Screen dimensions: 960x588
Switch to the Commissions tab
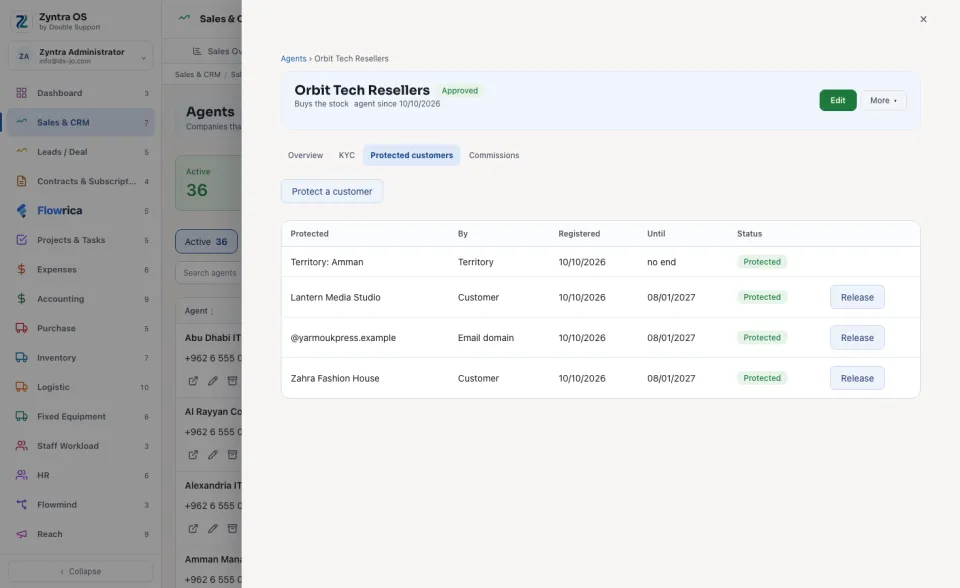pos(494,156)
